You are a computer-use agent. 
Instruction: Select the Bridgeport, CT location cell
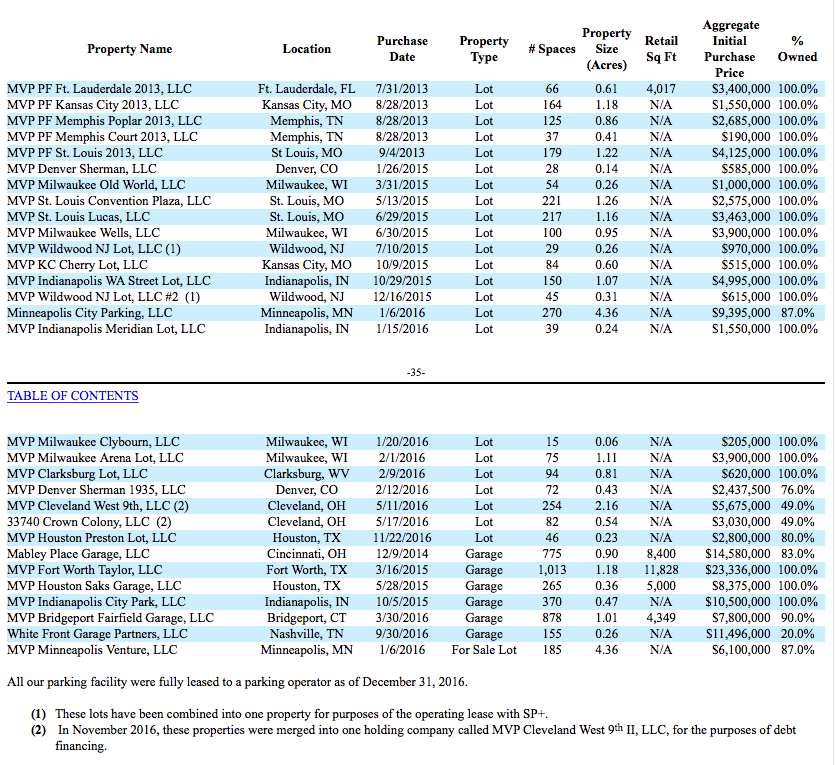[x=307, y=618]
